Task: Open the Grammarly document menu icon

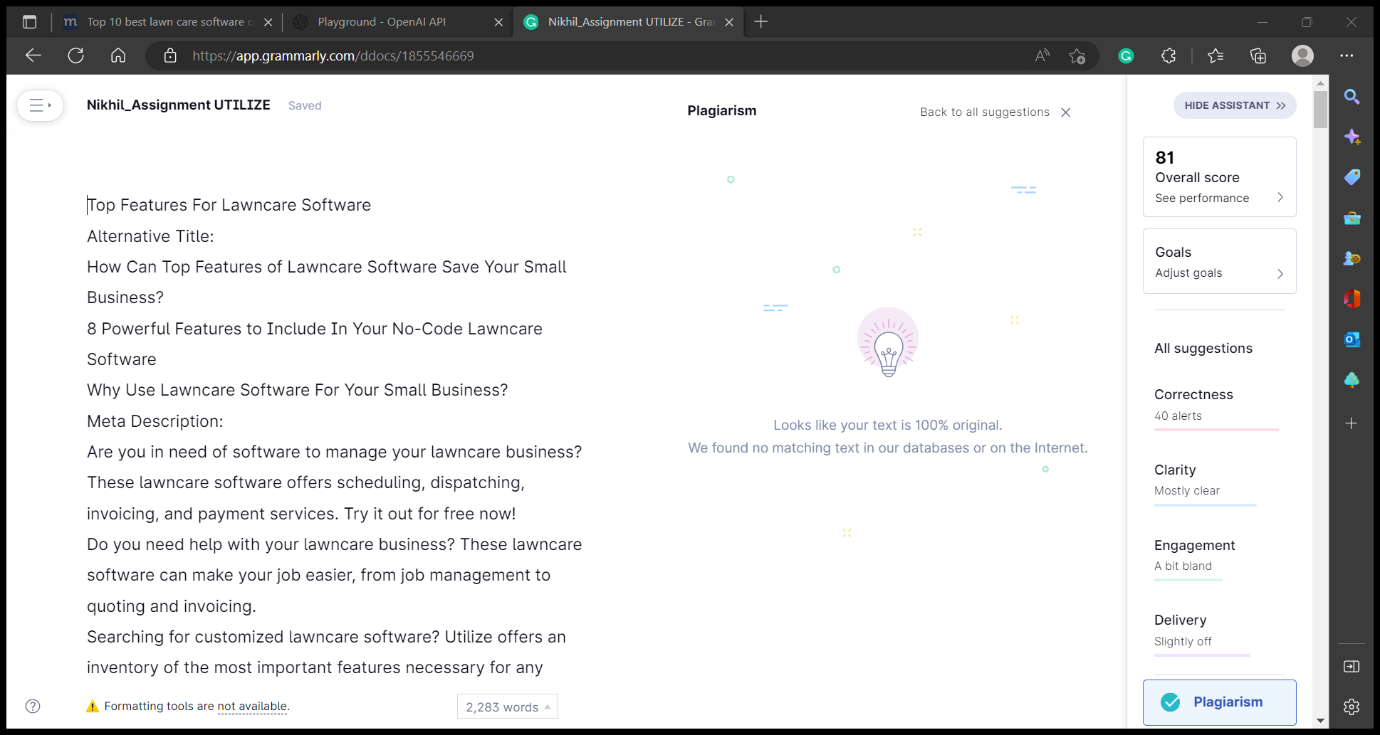Action: 40,105
